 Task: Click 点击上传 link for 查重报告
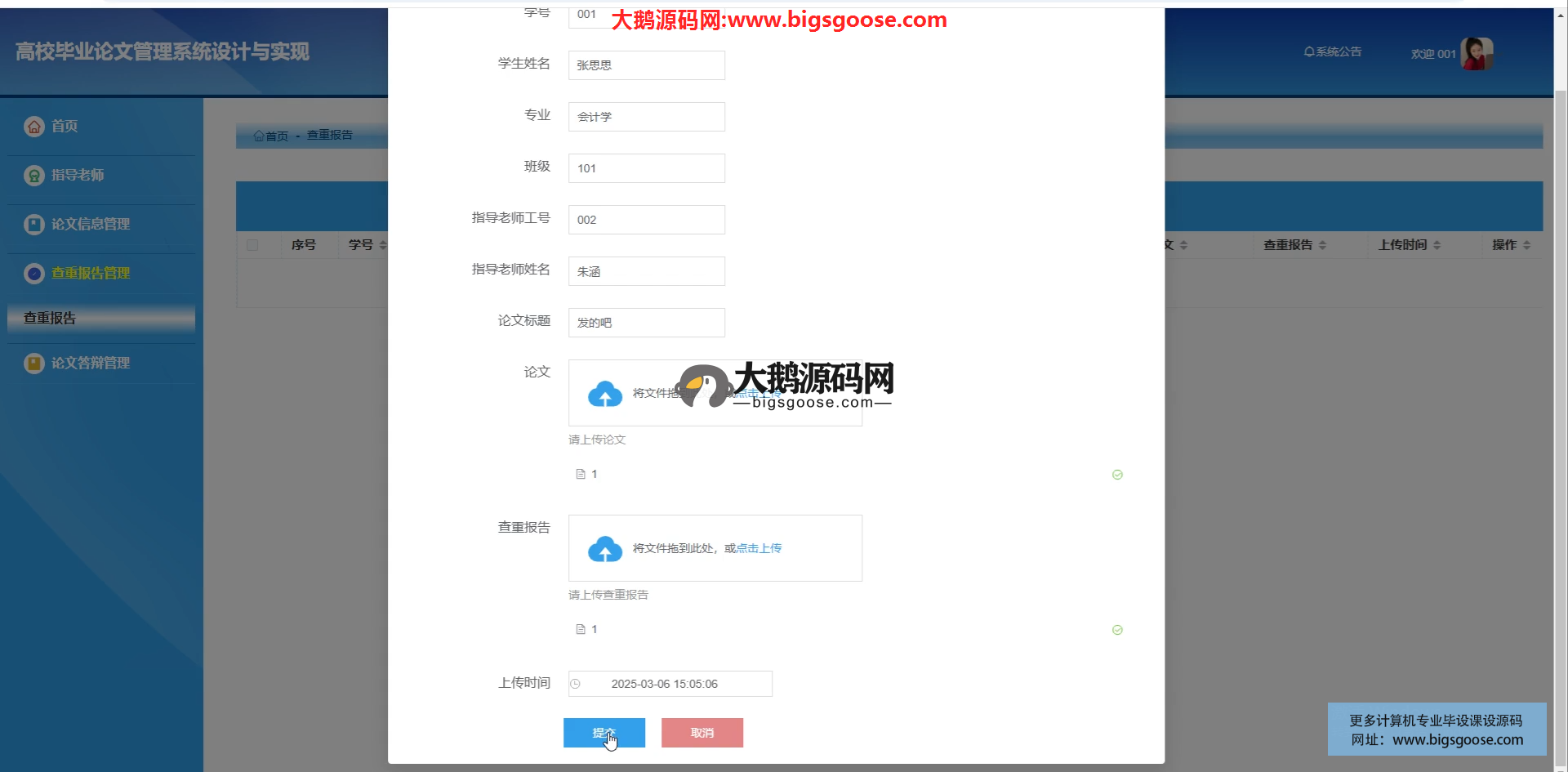point(759,548)
